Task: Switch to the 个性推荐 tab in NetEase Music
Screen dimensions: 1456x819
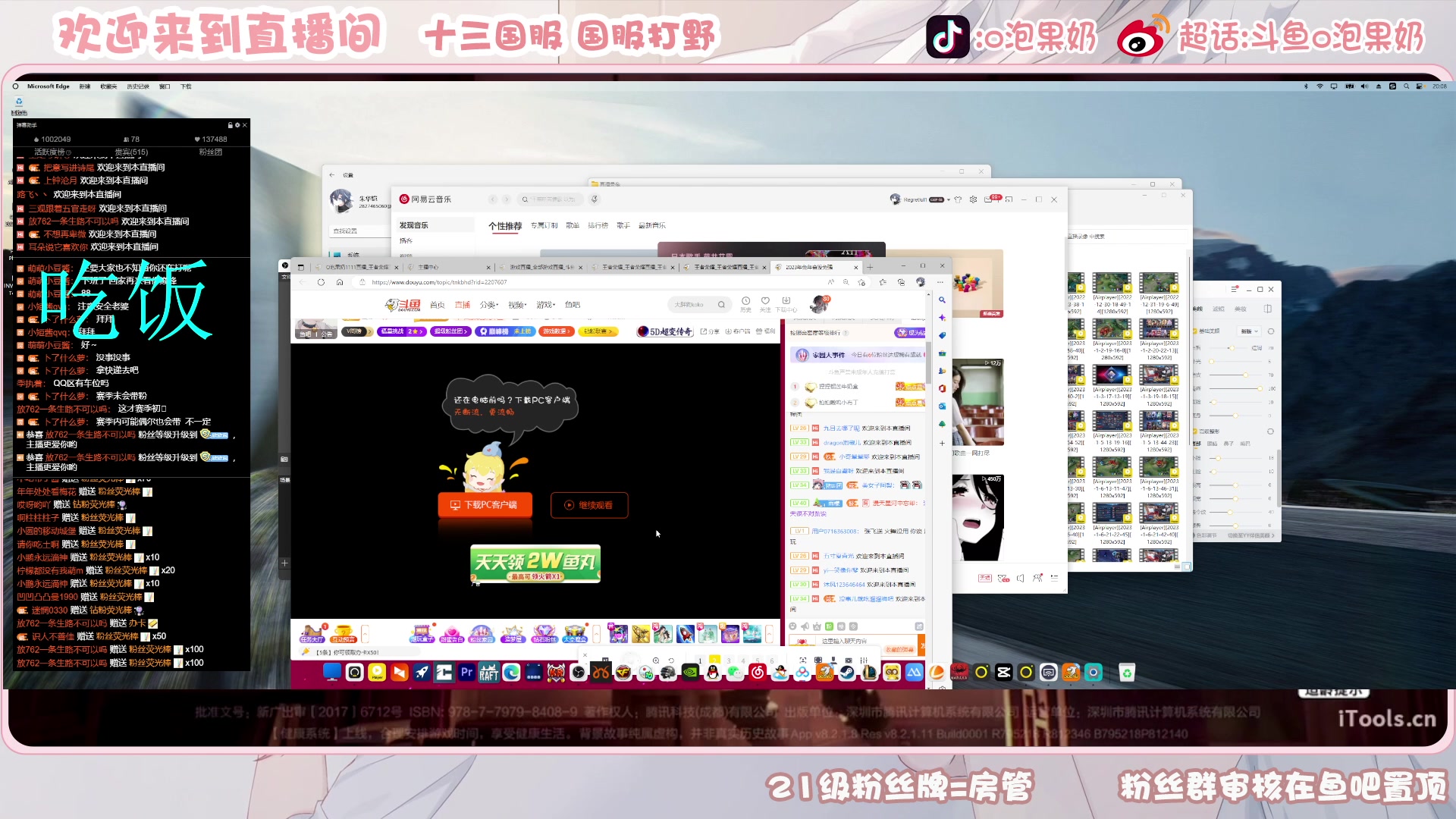Action: pyautogui.click(x=505, y=225)
